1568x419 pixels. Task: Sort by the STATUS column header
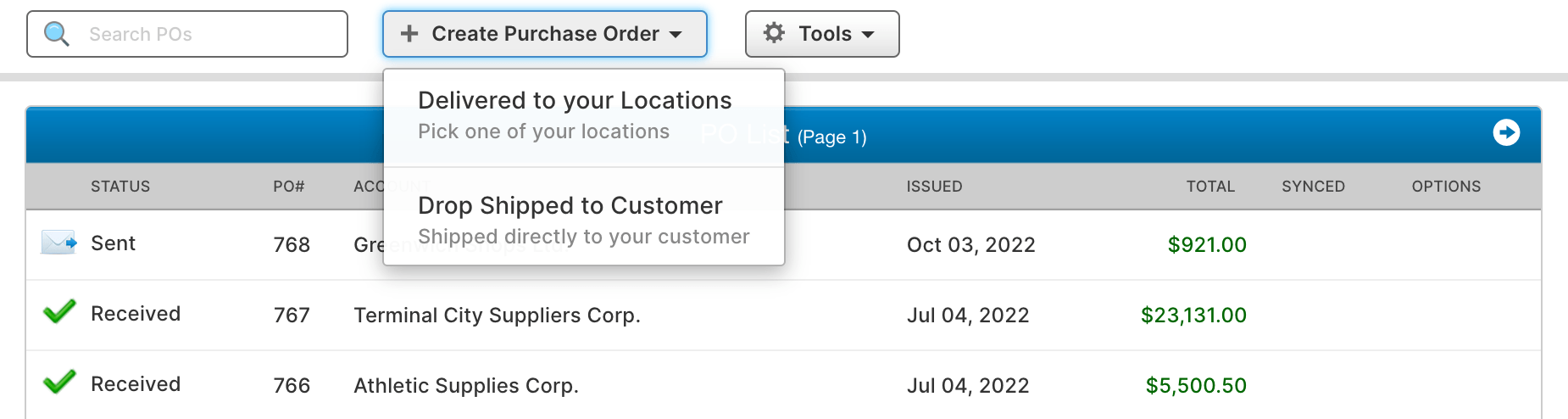(120, 187)
